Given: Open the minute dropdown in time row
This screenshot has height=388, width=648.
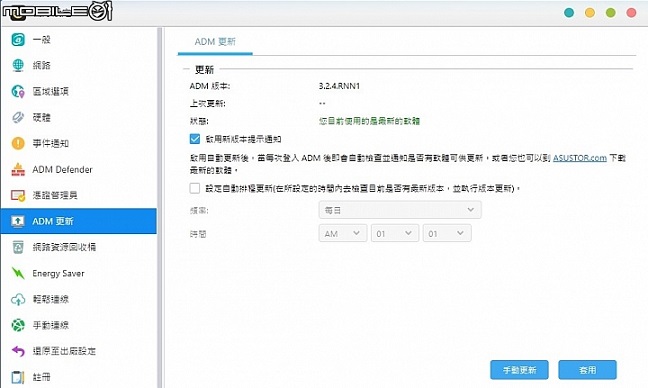Looking at the screenshot, I should click(447, 233).
